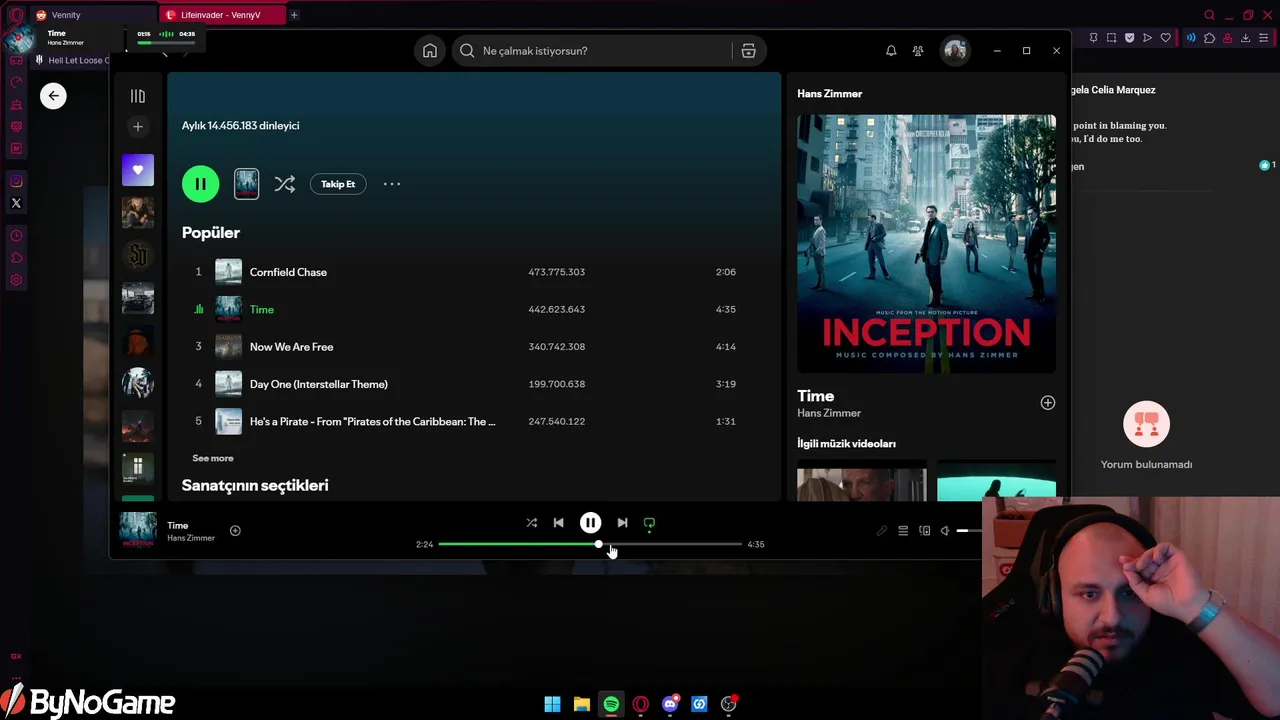The width and height of the screenshot is (1280, 720).
Task: Mute the volume speaker icon
Action: pos(945,531)
